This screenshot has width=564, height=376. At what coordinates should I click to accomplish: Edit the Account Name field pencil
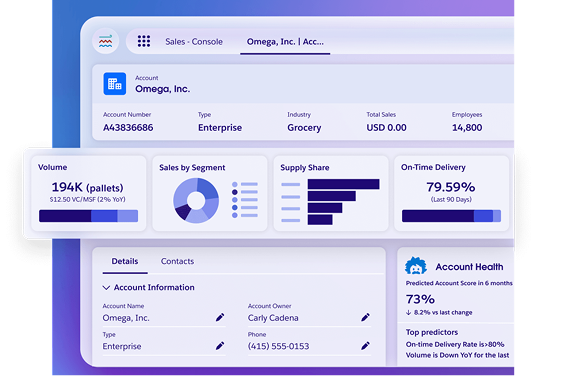click(220, 317)
